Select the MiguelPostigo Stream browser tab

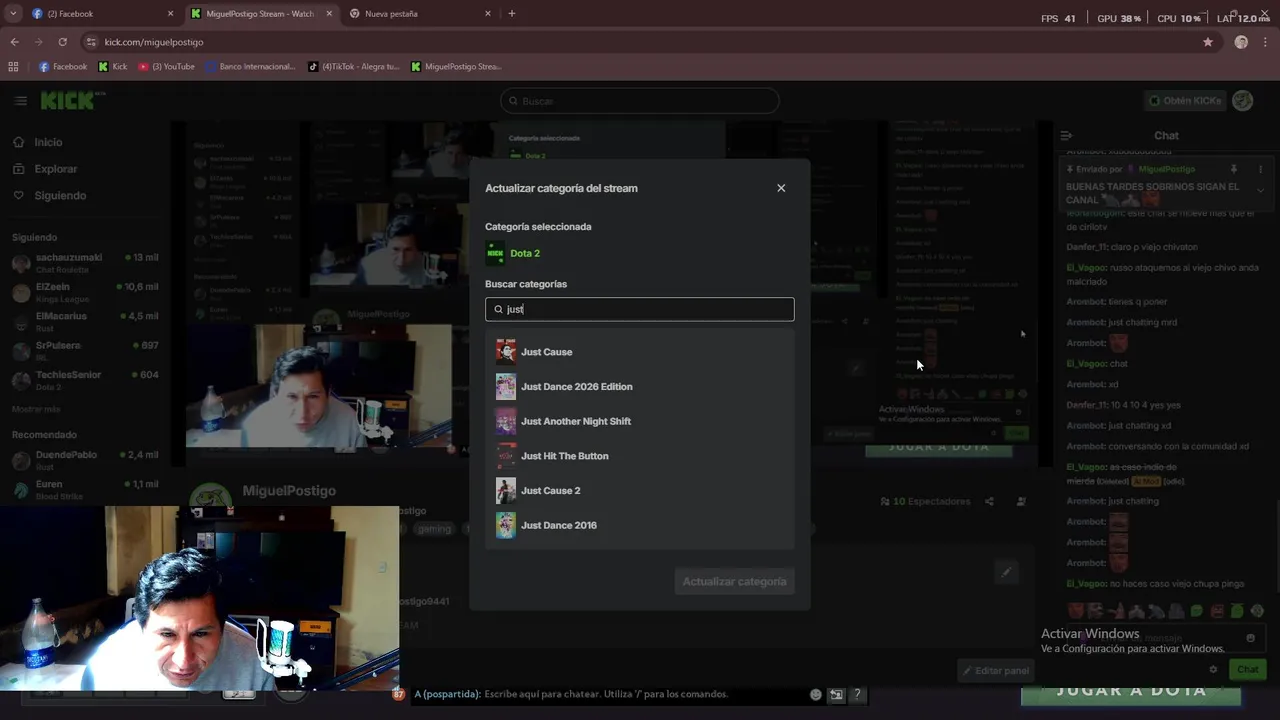263,14
